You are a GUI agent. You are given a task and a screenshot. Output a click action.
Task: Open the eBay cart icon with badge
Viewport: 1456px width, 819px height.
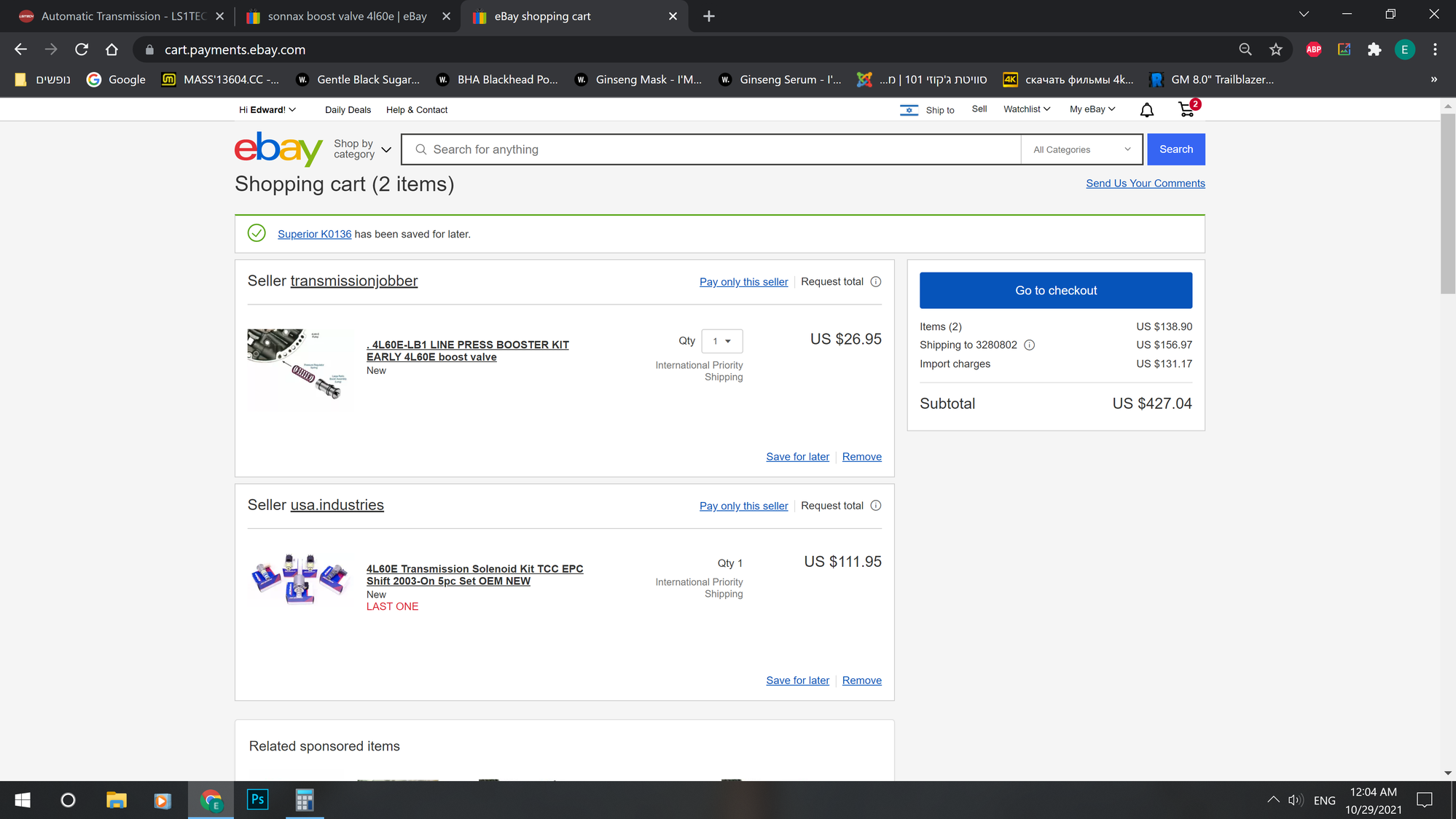(x=1187, y=109)
